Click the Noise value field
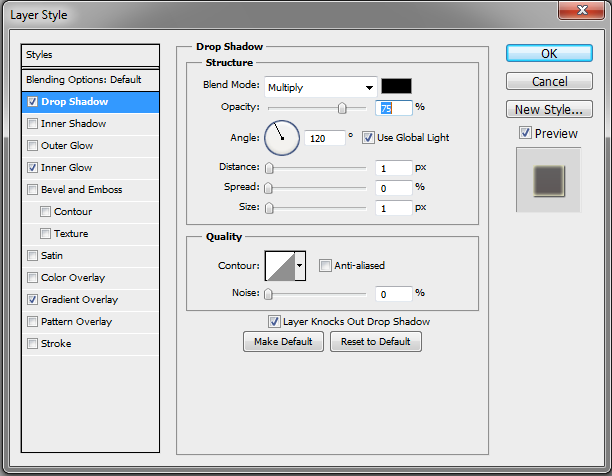 click(x=393, y=294)
